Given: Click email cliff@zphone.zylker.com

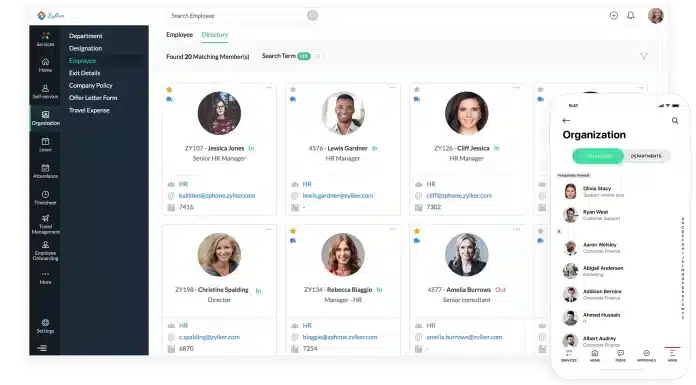Looking at the screenshot, I should 459,196.
